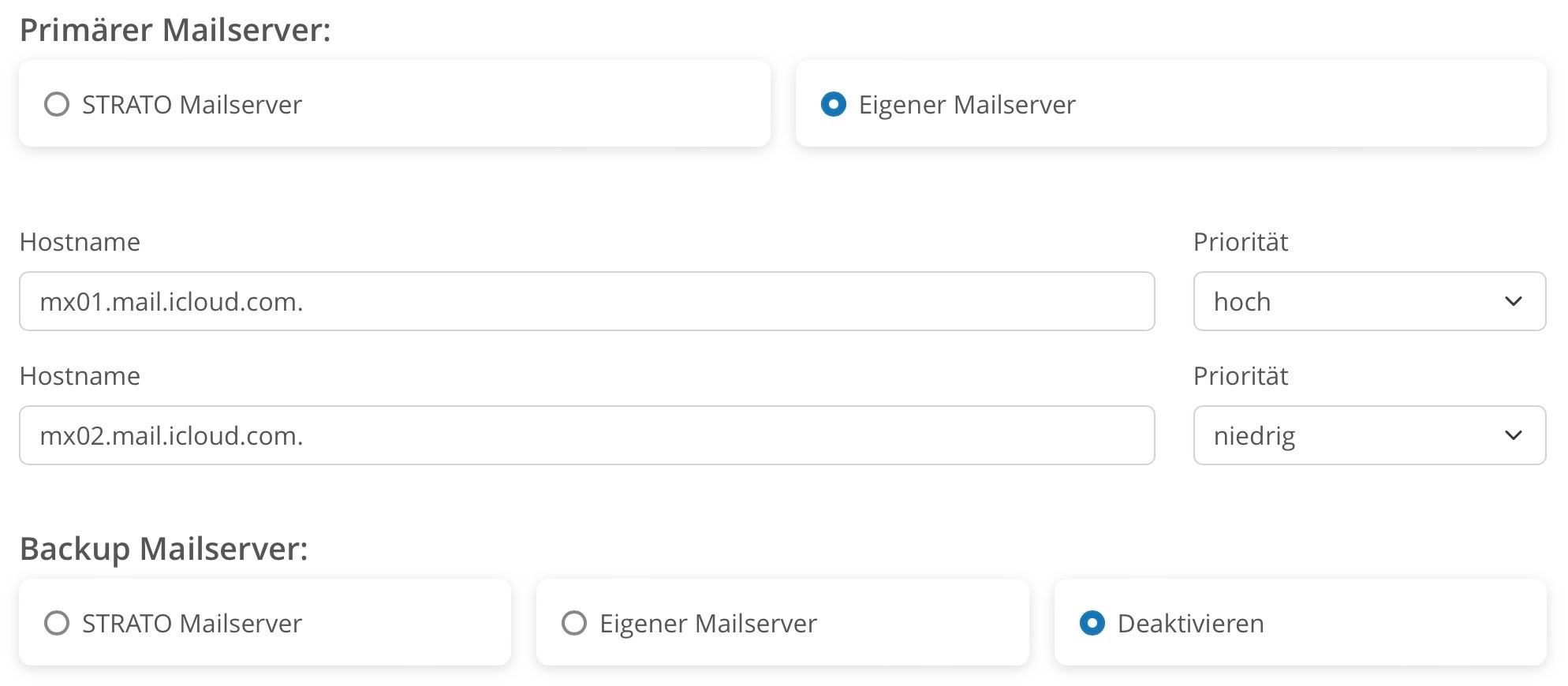1568x686 pixels.
Task: Click the second Hostname label
Action: (x=80, y=376)
